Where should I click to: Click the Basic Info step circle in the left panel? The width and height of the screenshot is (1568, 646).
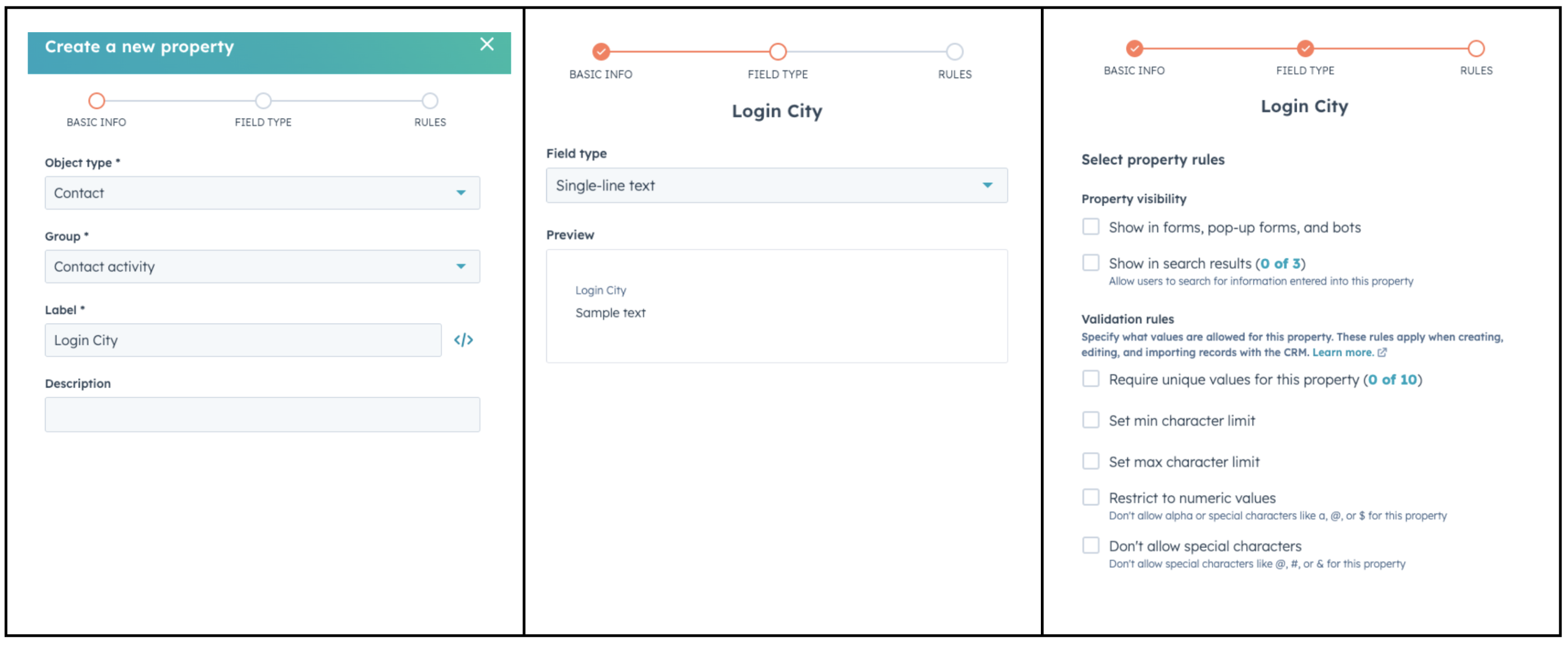point(97,100)
